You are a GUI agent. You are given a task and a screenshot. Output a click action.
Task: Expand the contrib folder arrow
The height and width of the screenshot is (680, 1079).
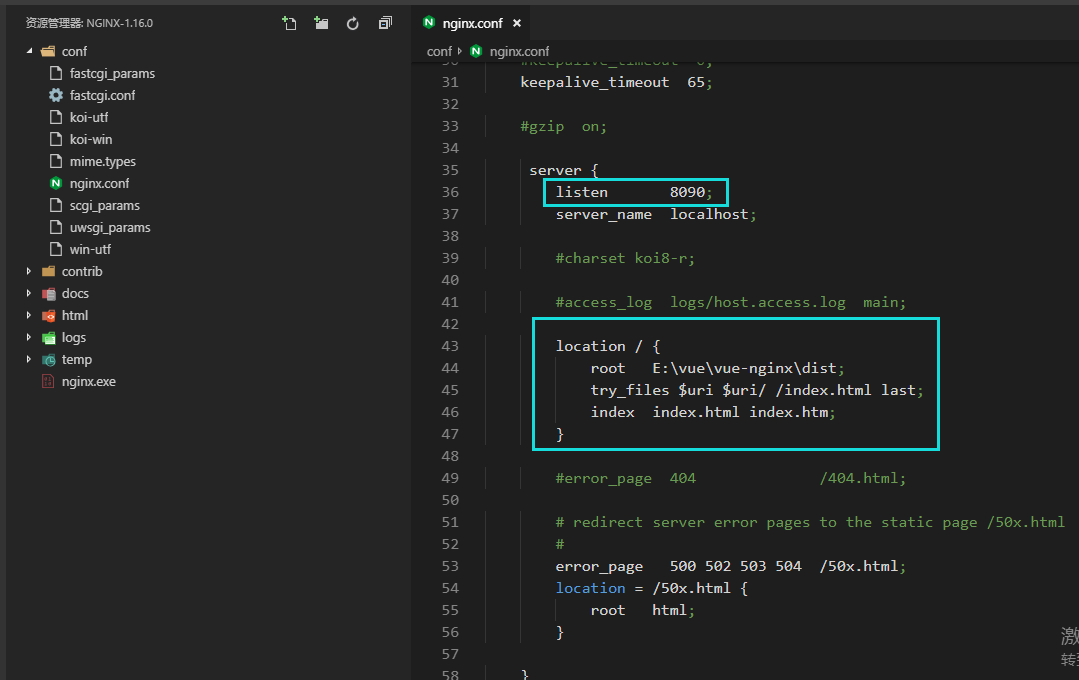click(29, 271)
